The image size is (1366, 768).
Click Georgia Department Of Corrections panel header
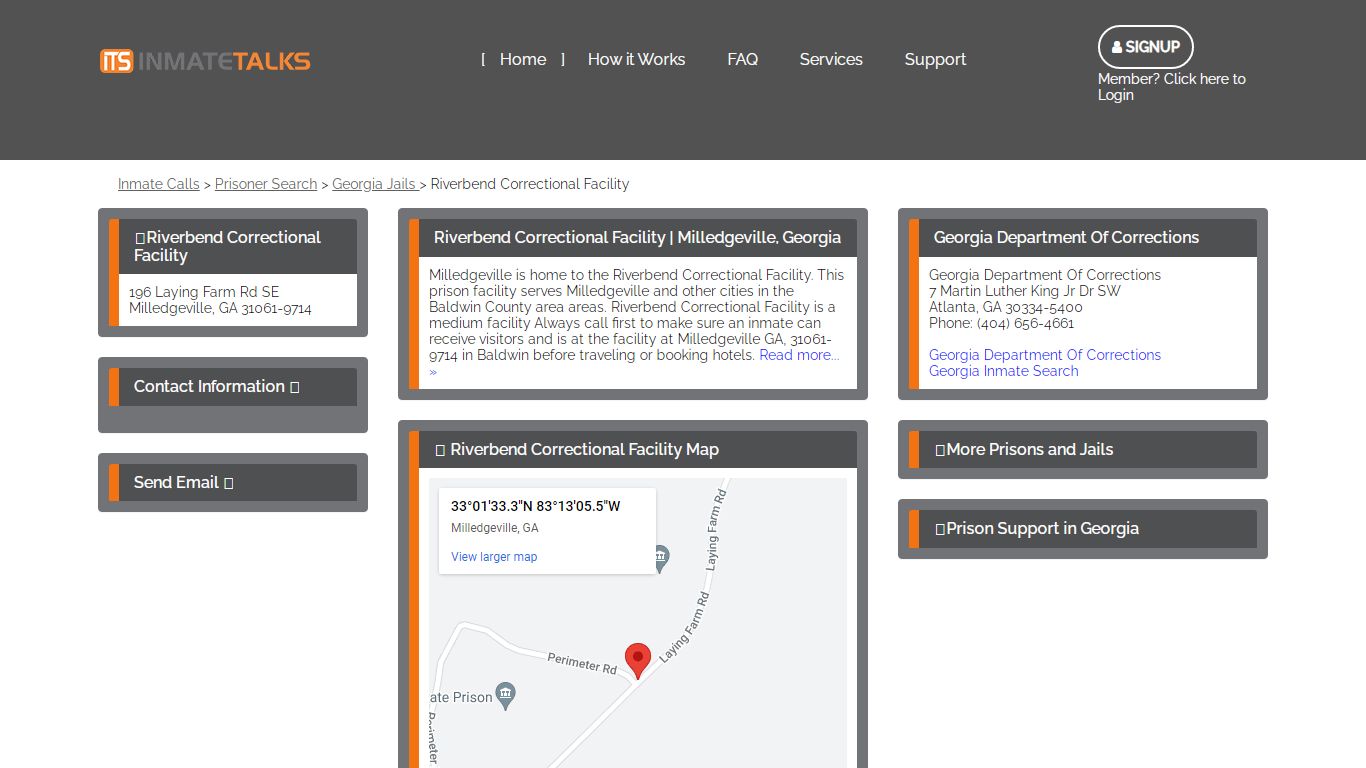click(1082, 238)
